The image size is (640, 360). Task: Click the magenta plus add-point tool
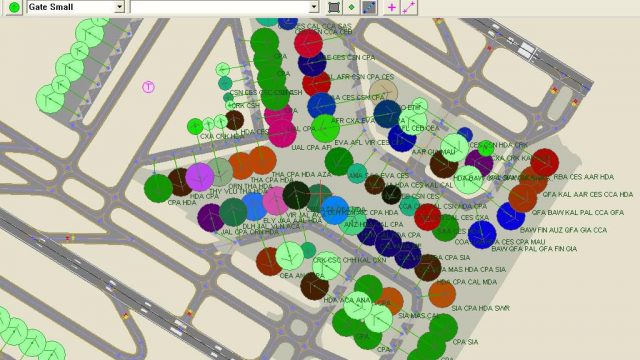[391, 7]
